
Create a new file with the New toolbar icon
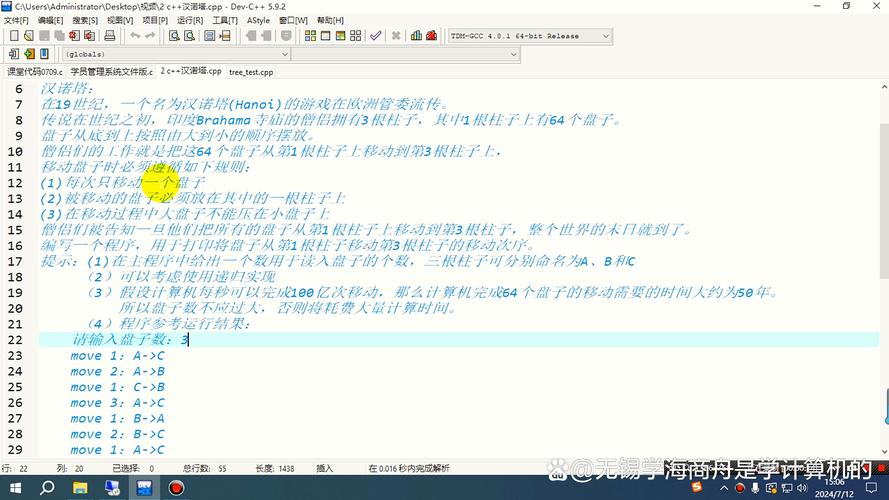coord(14,36)
